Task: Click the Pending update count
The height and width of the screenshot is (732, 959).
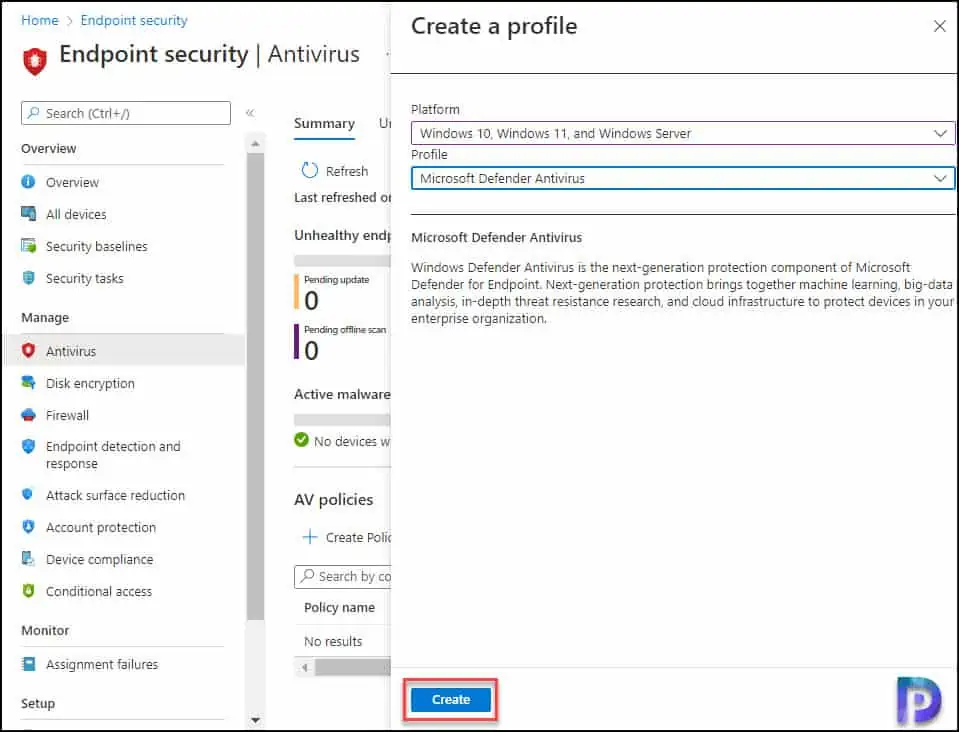Action: tap(311, 300)
